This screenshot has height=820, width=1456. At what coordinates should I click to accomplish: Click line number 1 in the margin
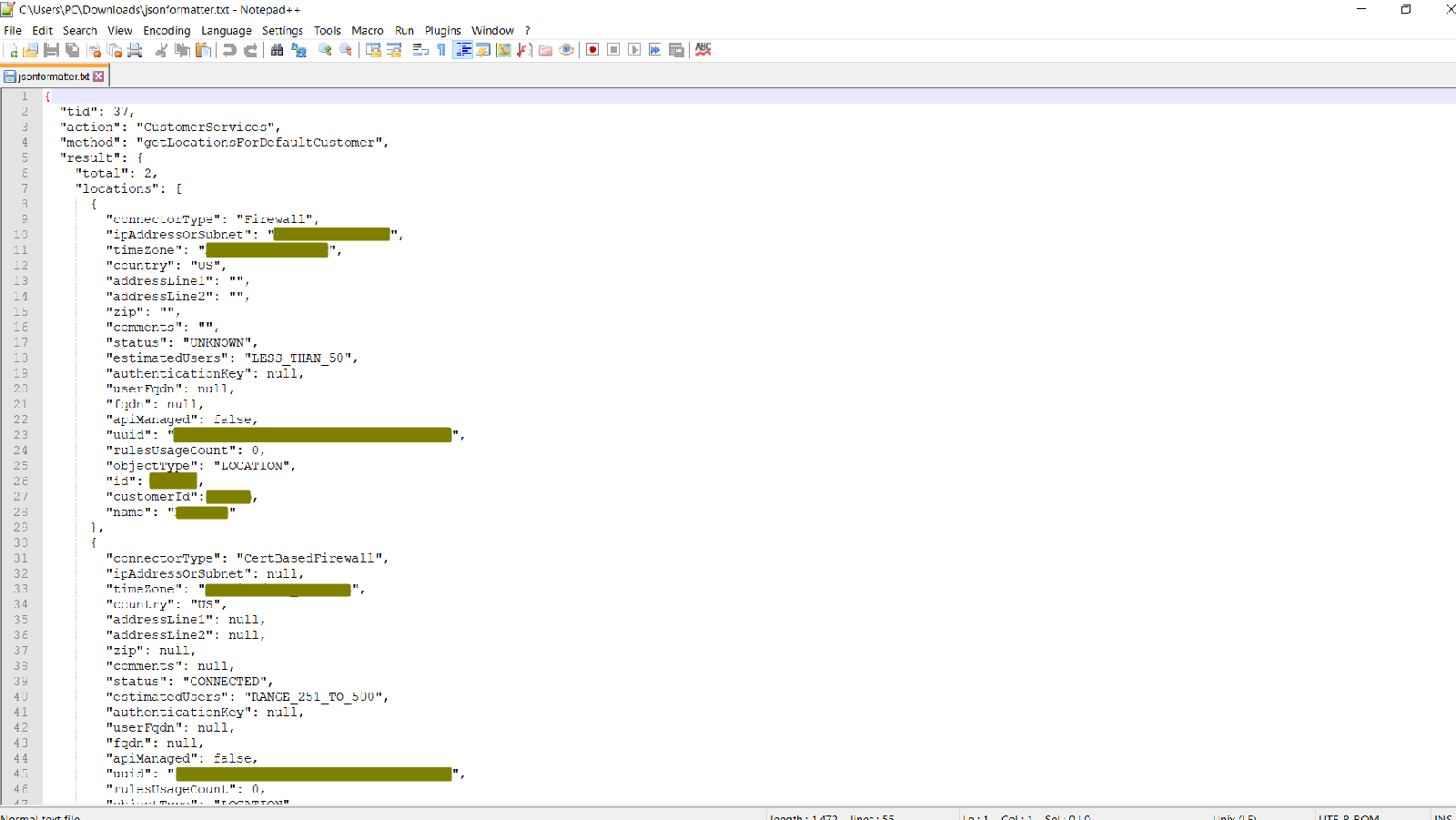(x=25, y=96)
